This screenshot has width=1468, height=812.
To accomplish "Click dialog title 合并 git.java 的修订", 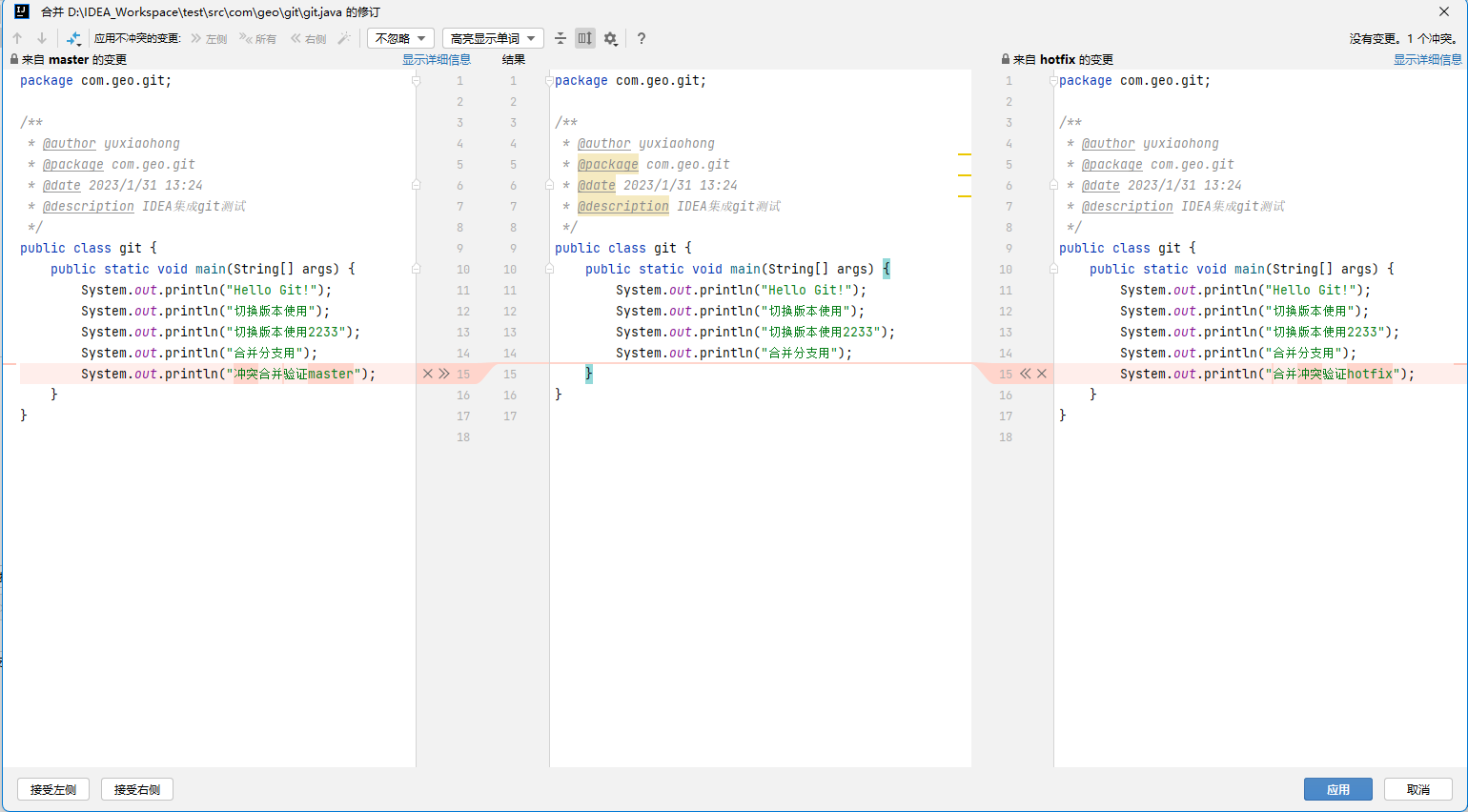I will coord(210,11).
